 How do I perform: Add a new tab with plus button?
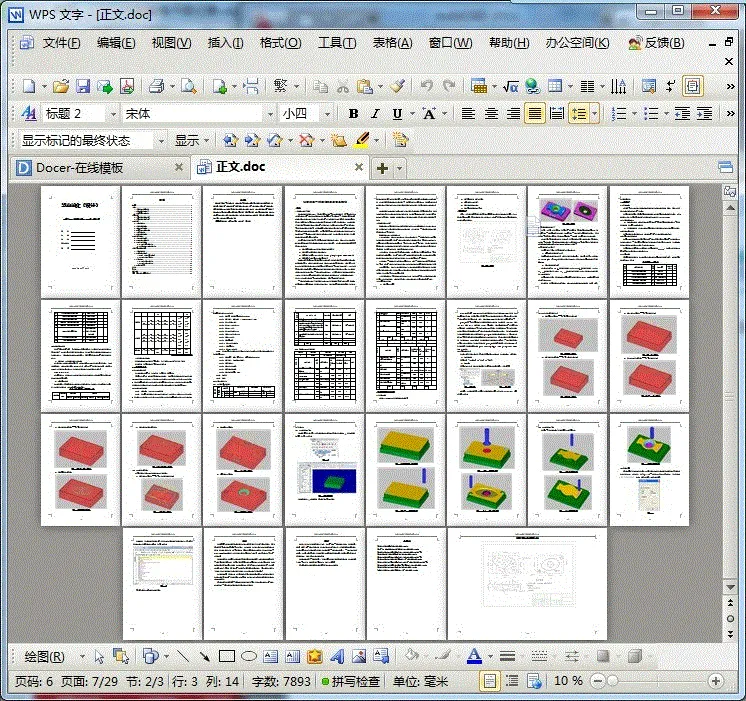coord(382,168)
